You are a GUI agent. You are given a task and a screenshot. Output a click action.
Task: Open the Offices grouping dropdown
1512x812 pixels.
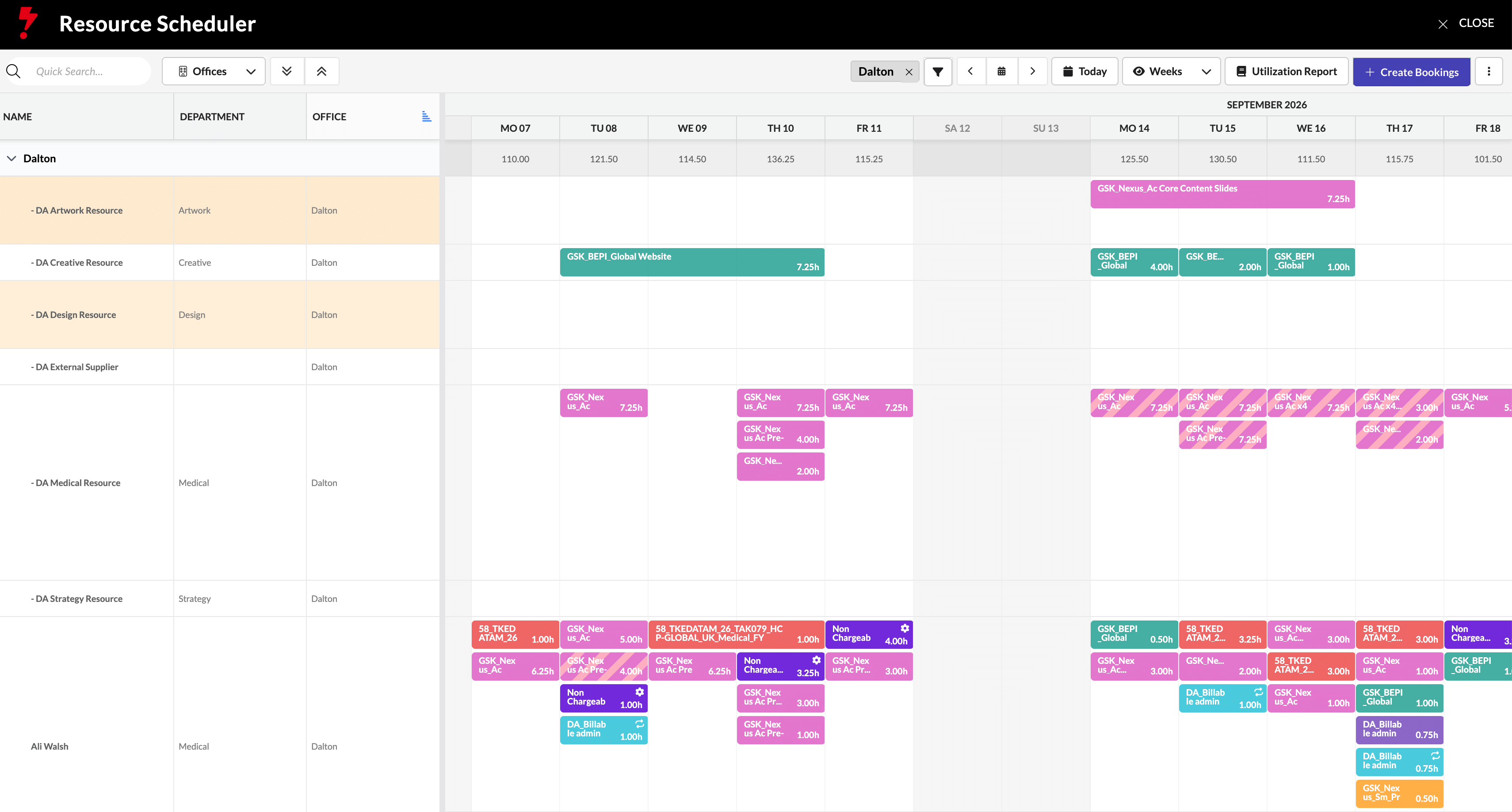(214, 72)
